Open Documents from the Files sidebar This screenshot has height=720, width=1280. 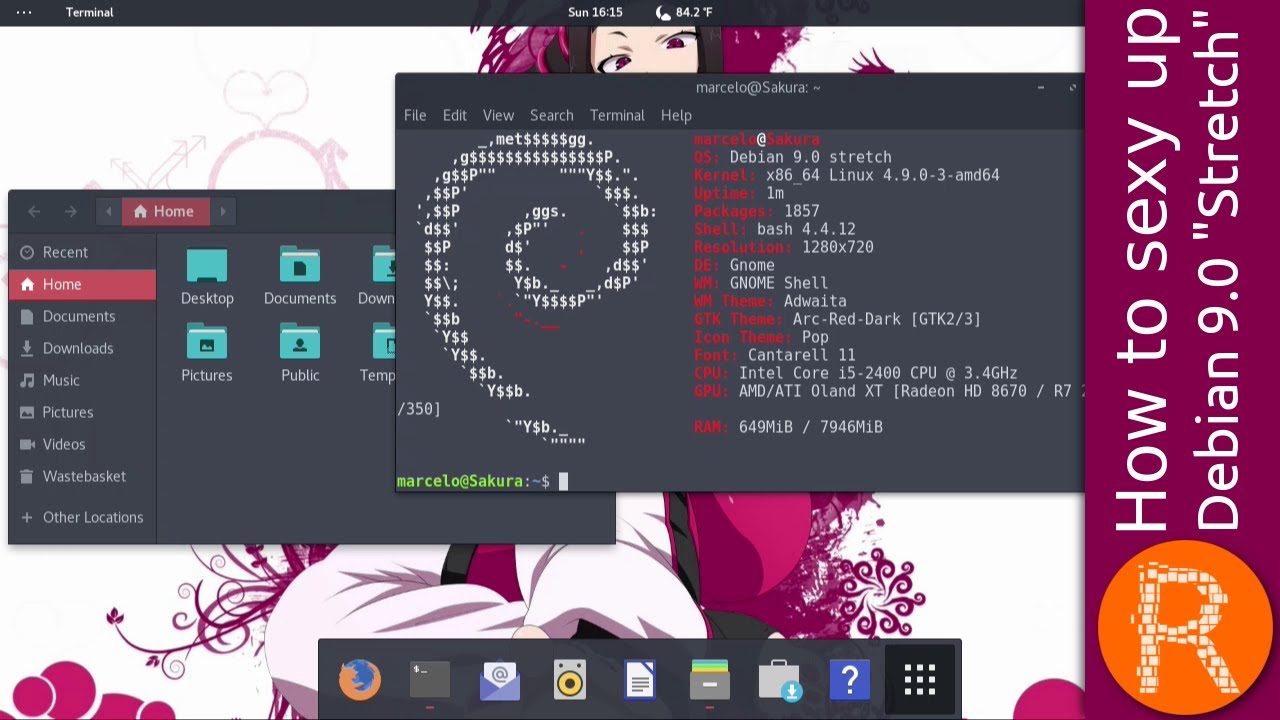click(x=82, y=316)
